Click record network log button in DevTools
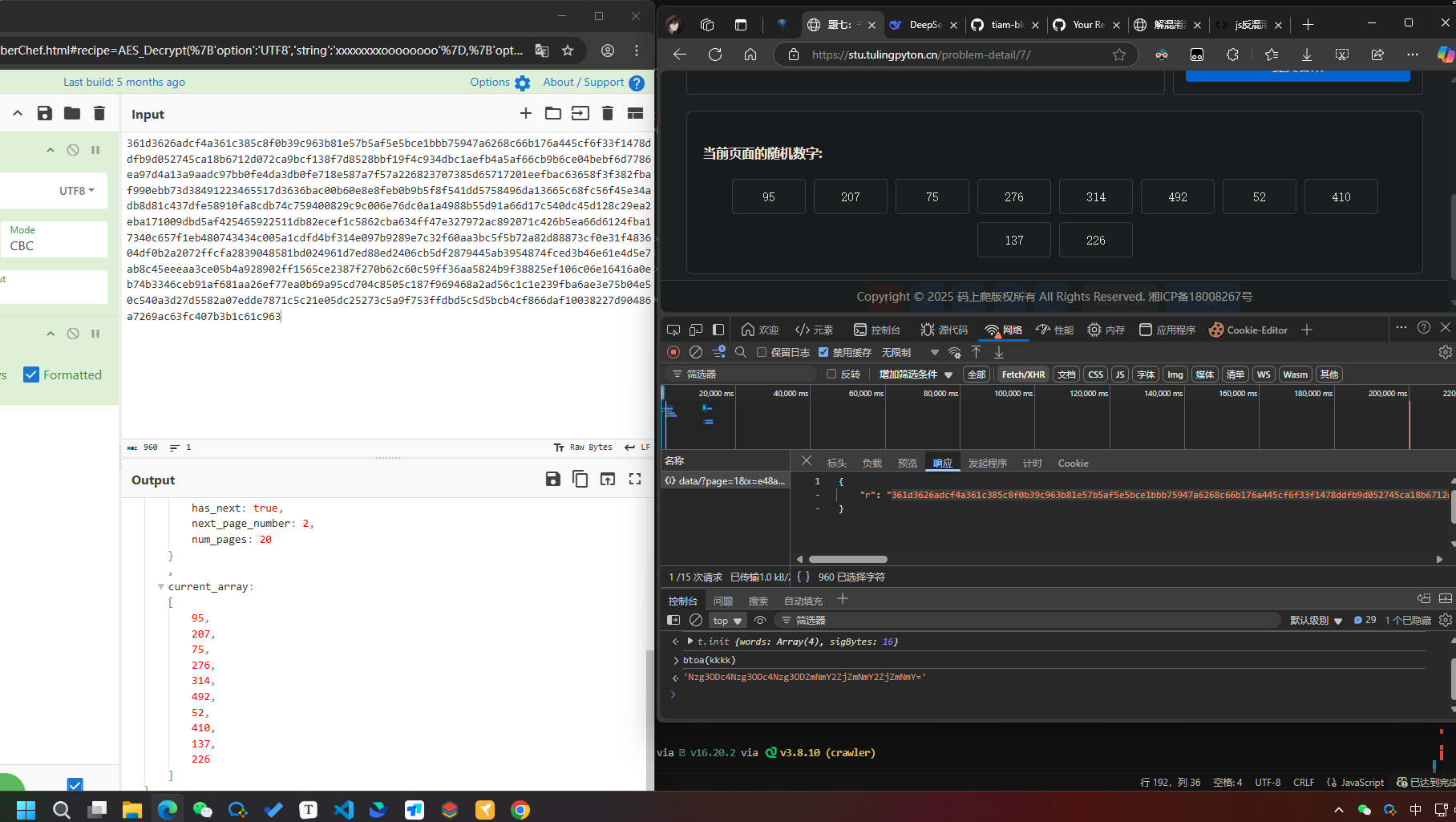Image resolution: width=1456 pixels, height=822 pixels. click(x=673, y=352)
